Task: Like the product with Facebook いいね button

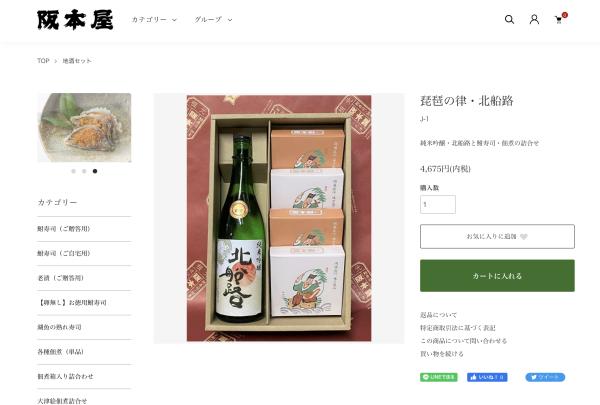Action: pyautogui.click(x=487, y=377)
